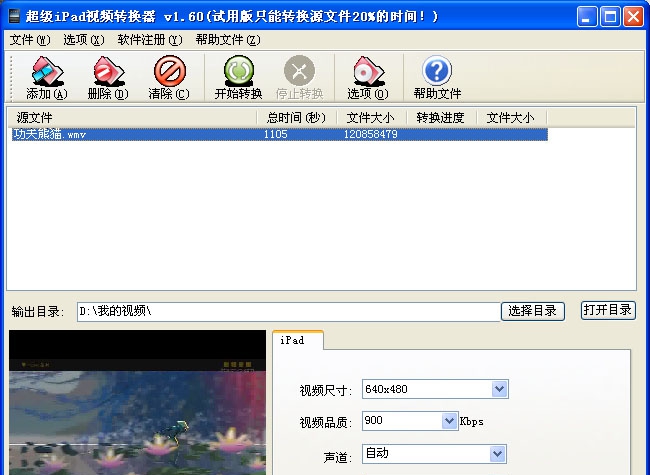Select the 功夫熊猫.wmv file row

coord(280,134)
